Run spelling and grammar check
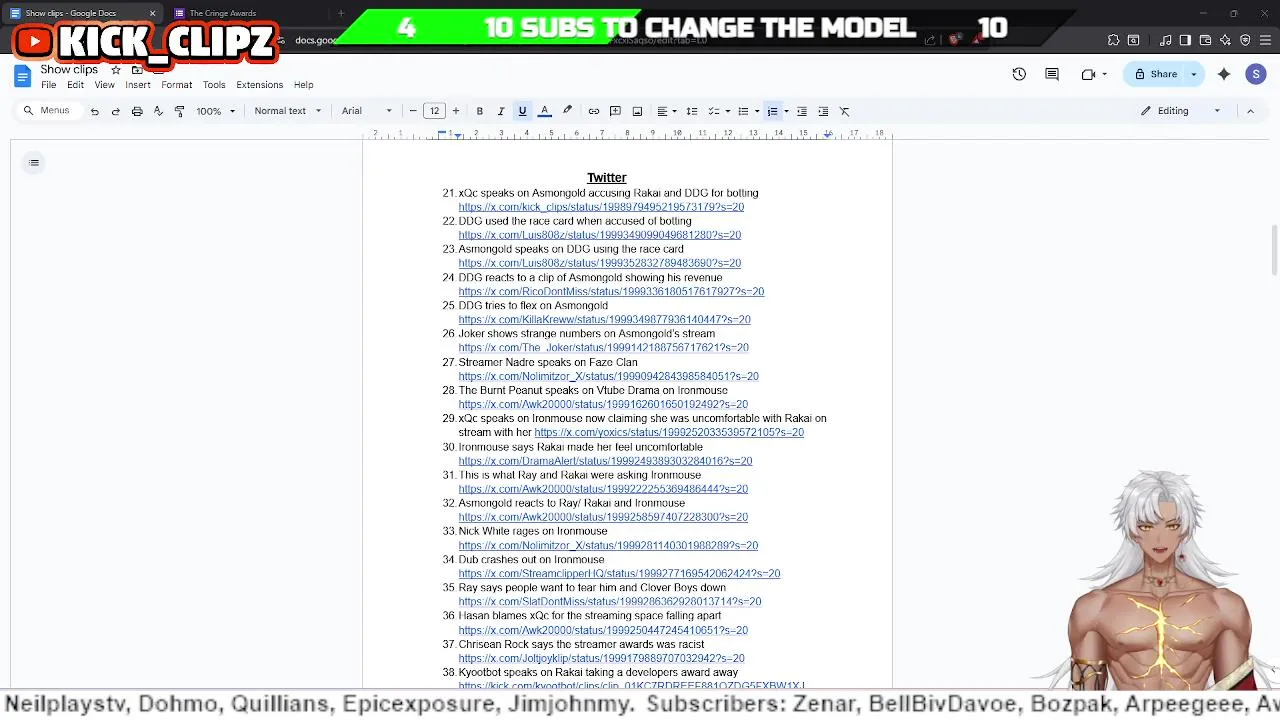This screenshot has width=1280, height=720. [158, 111]
